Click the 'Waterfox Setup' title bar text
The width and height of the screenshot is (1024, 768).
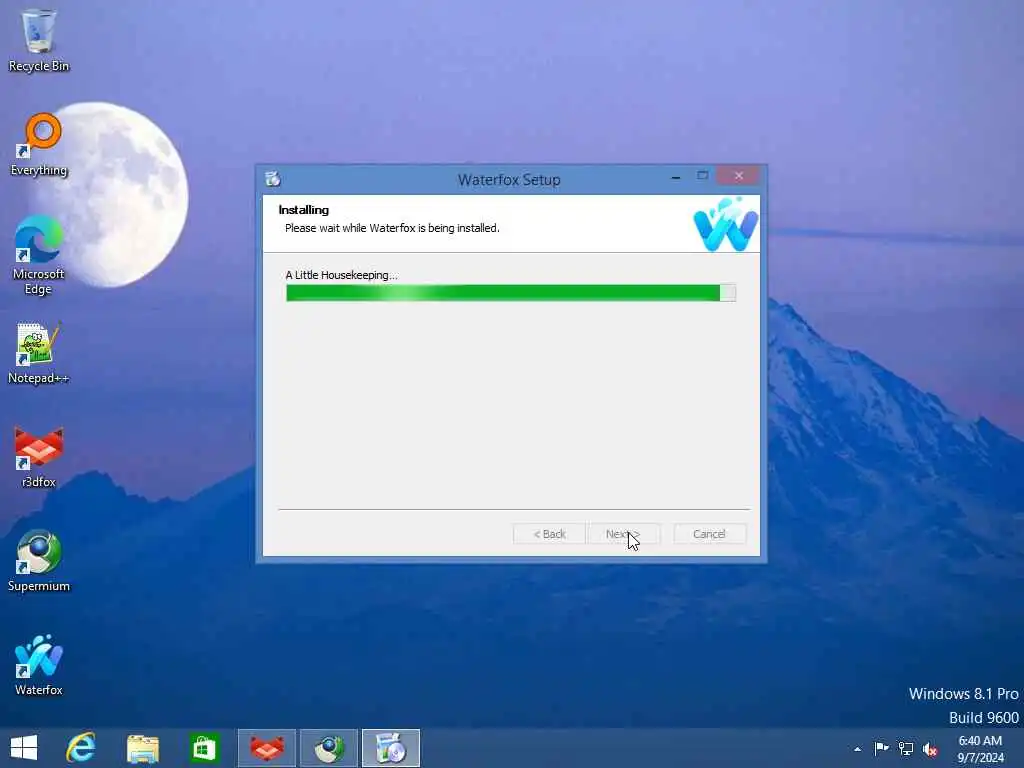coord(509,180)
